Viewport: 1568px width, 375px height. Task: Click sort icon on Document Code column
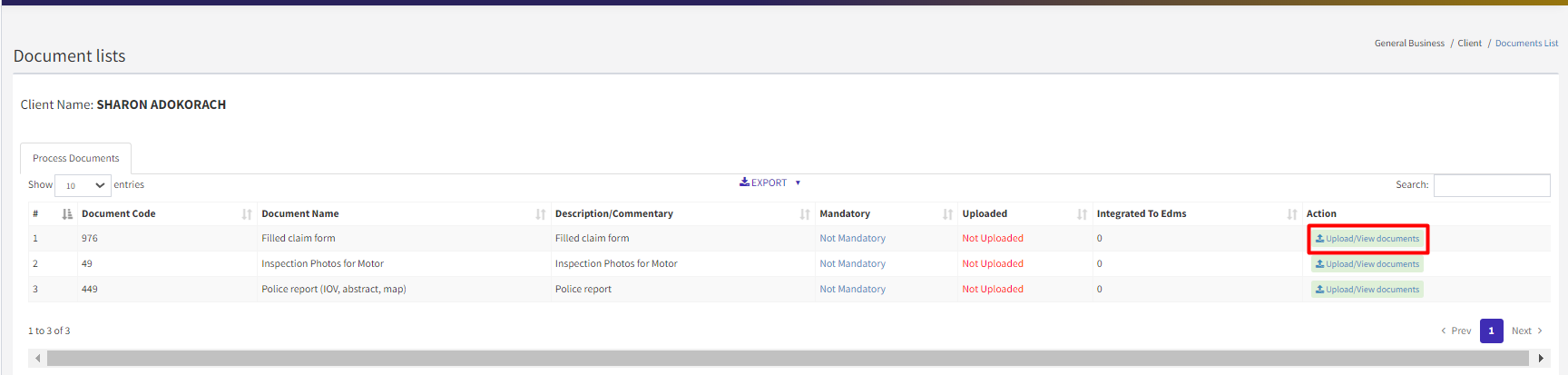(247, 214)
